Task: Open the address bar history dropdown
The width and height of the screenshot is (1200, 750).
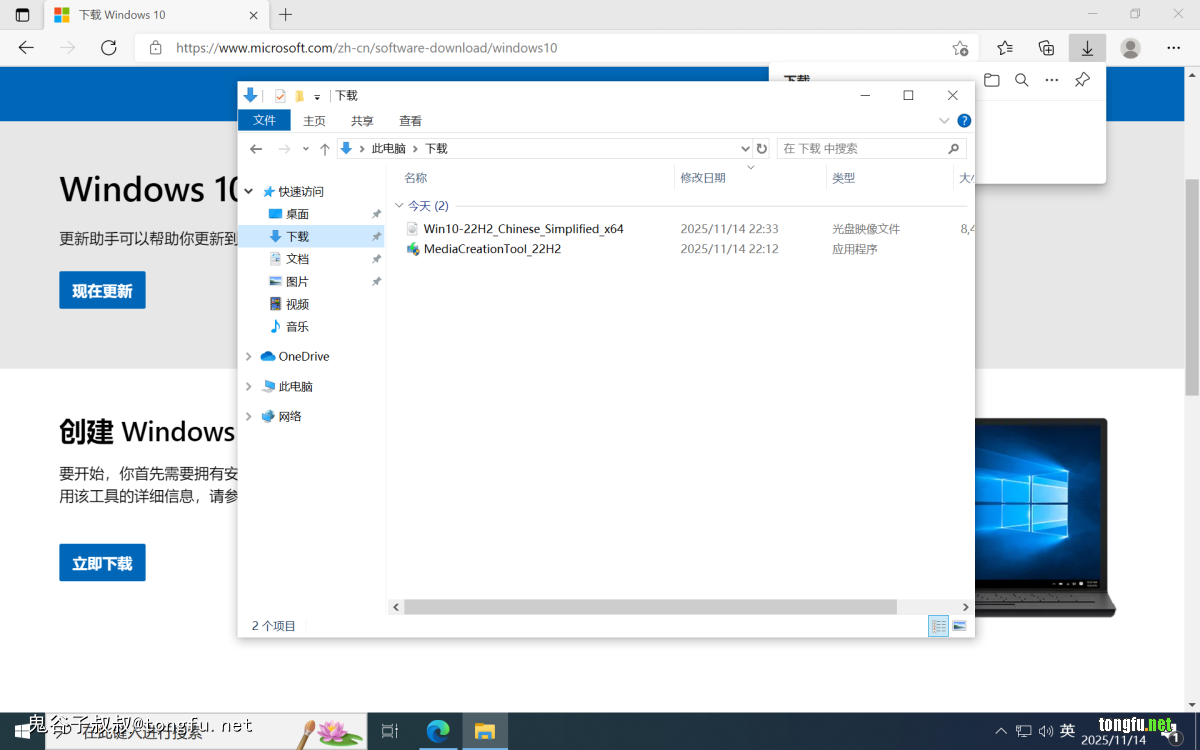Action: (745, 148)
